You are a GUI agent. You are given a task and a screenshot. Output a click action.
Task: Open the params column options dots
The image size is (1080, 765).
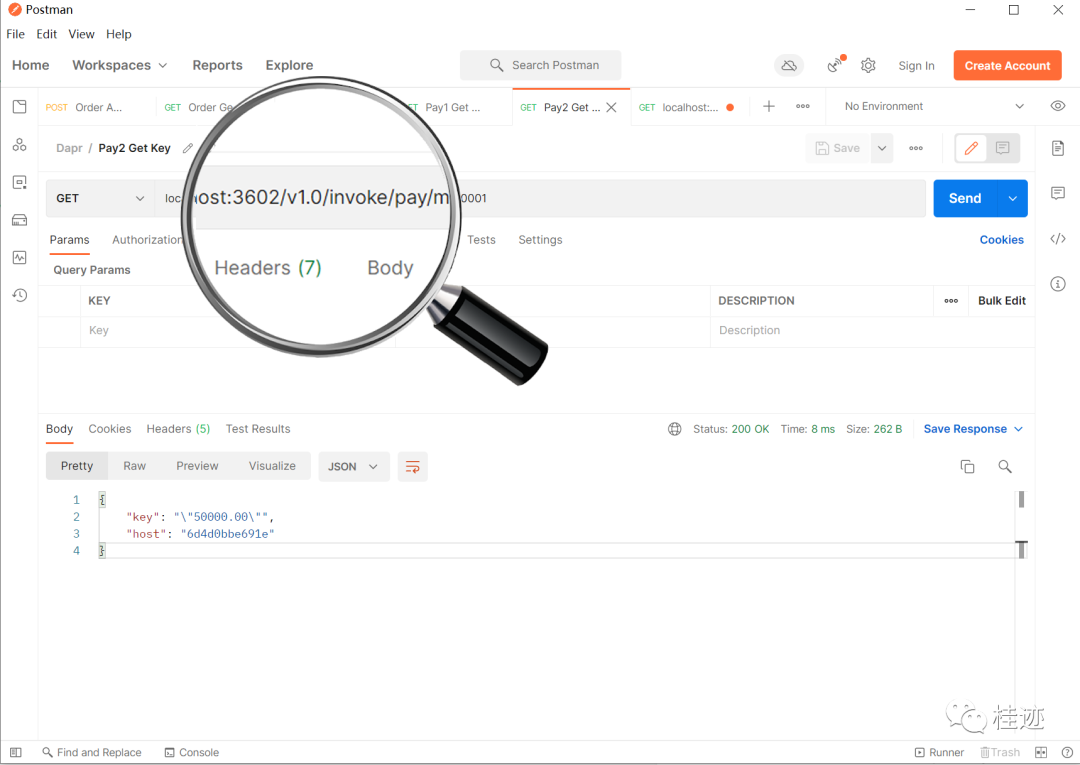(951, 301)
